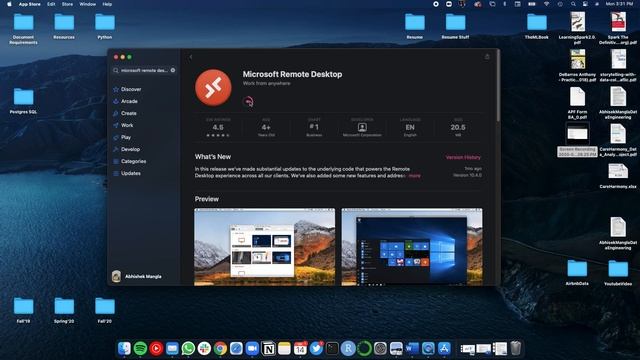Select the TheMLBook folder on the desktop

537,26
